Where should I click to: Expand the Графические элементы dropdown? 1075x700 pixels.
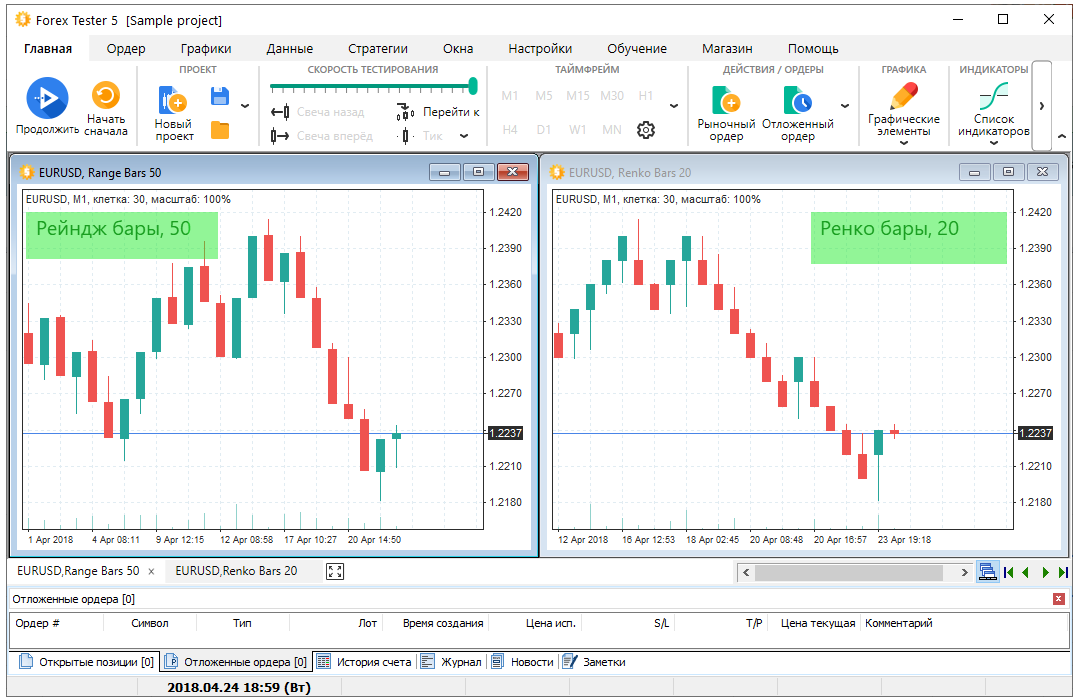point(904,142)
